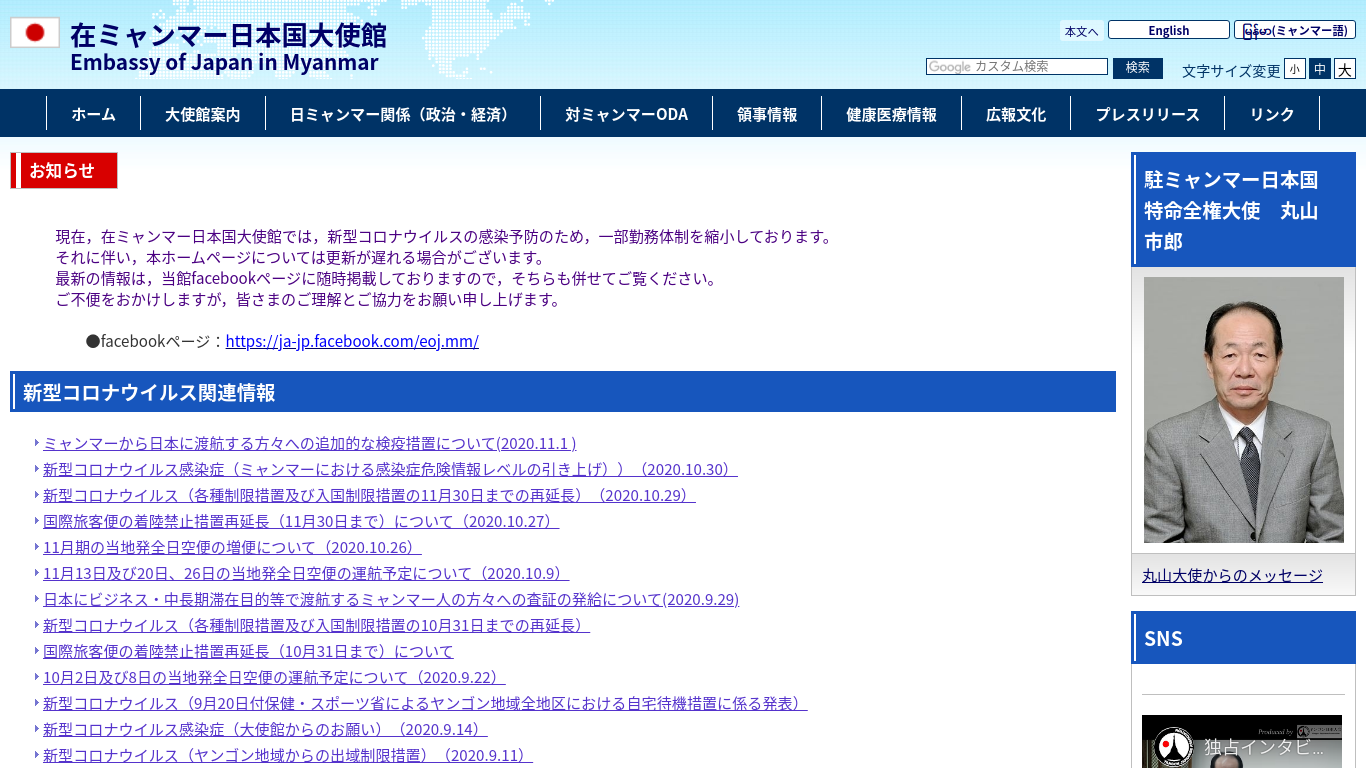Image resolution: width=1366 pixels, height=768 pixels.
Task: Click the 検索 search button
Action: [x=1137, y=67]
